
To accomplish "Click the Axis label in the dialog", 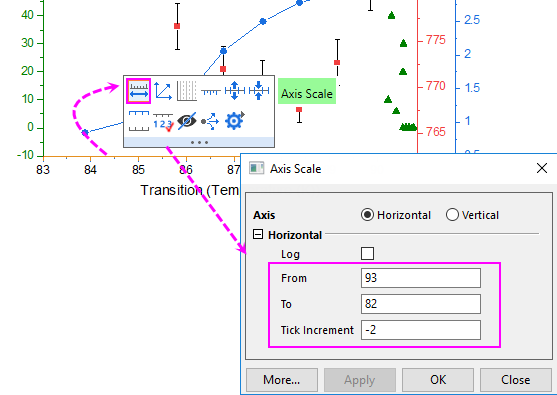I will click(x=264, y=215).
